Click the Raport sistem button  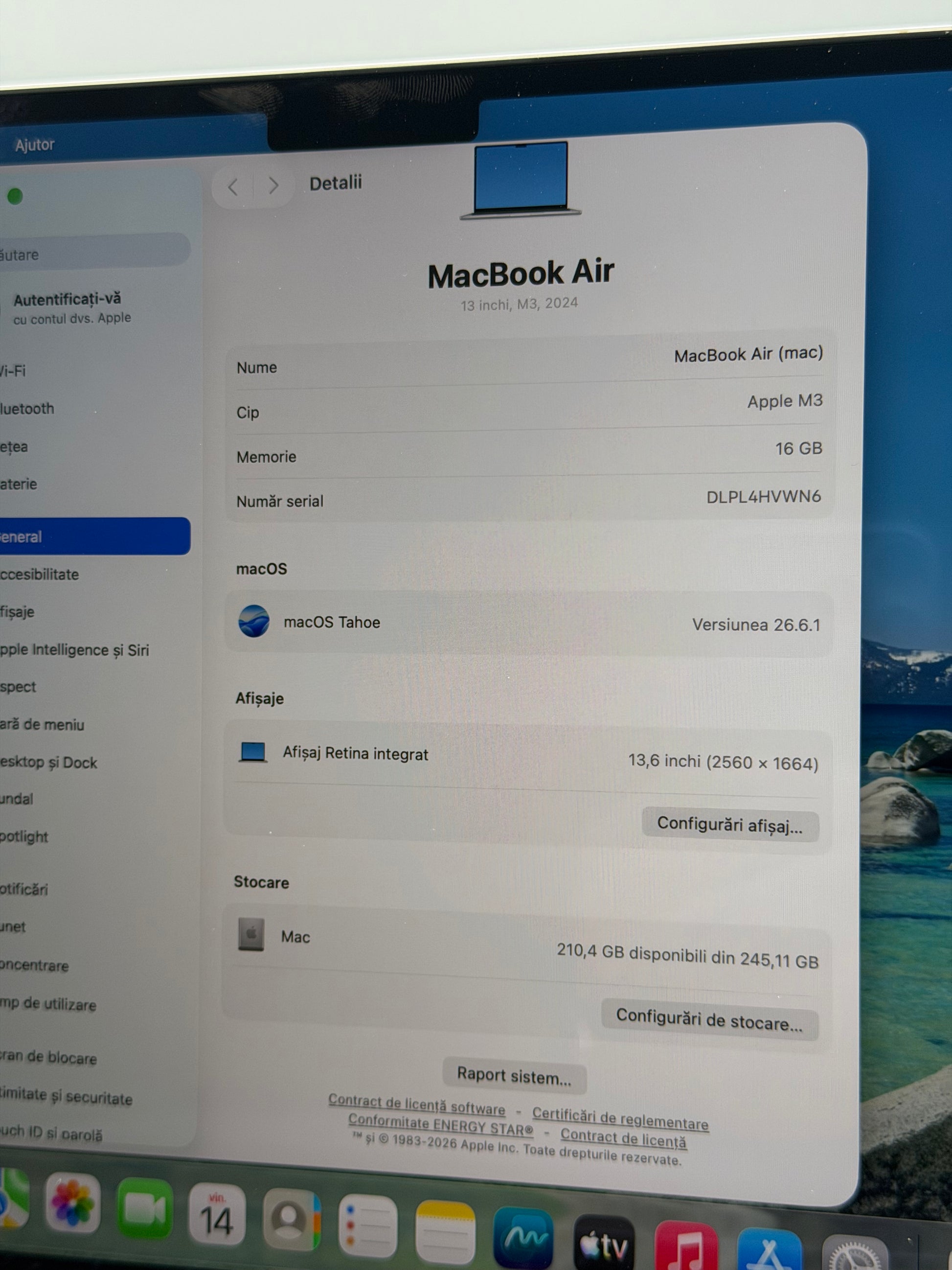[514, 1075]
